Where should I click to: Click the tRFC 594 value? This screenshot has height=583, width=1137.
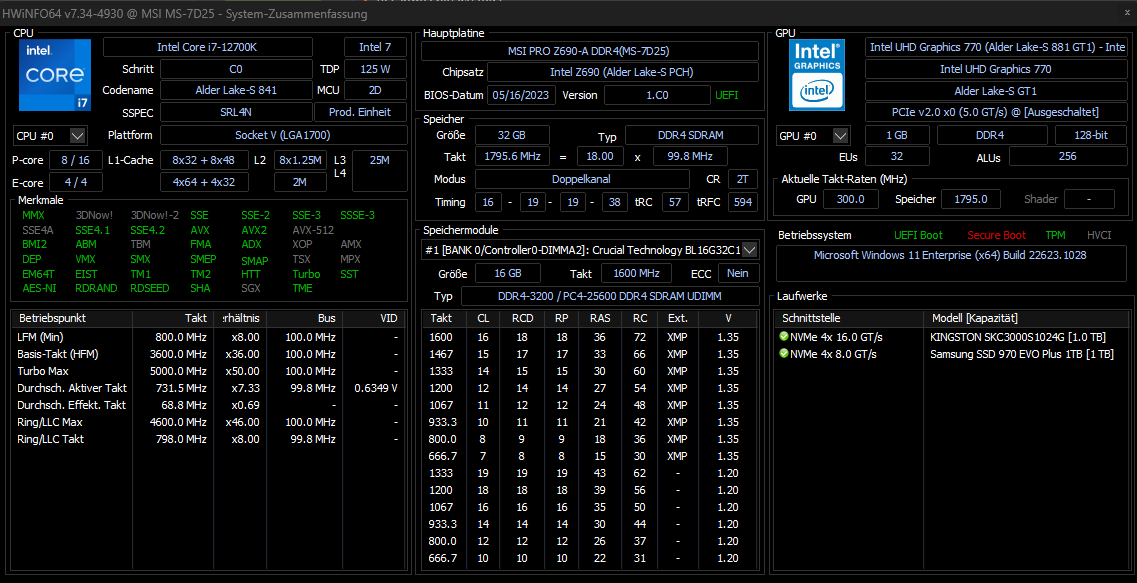(x=743, y=202)
